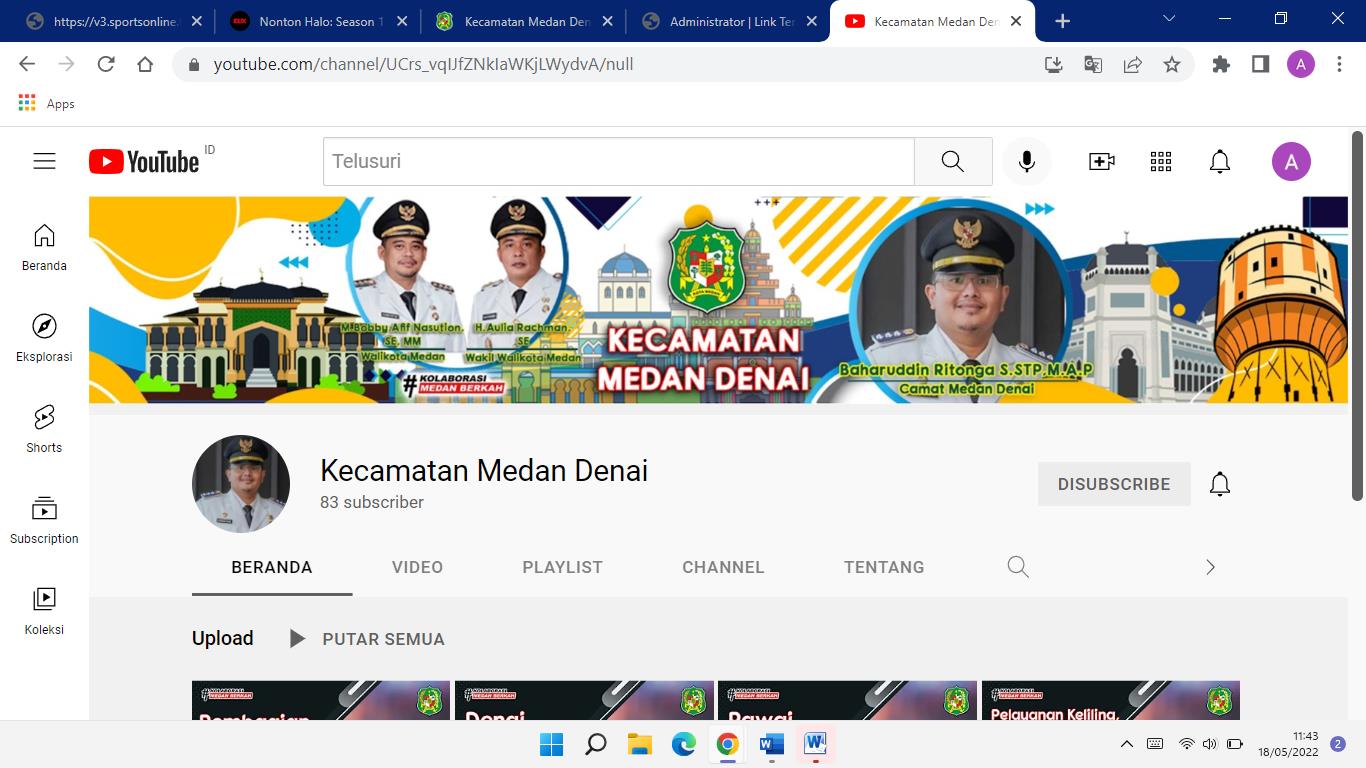Open a new browser tab
Viewport: 1366px width, 768px height.
pos(1062,21)
